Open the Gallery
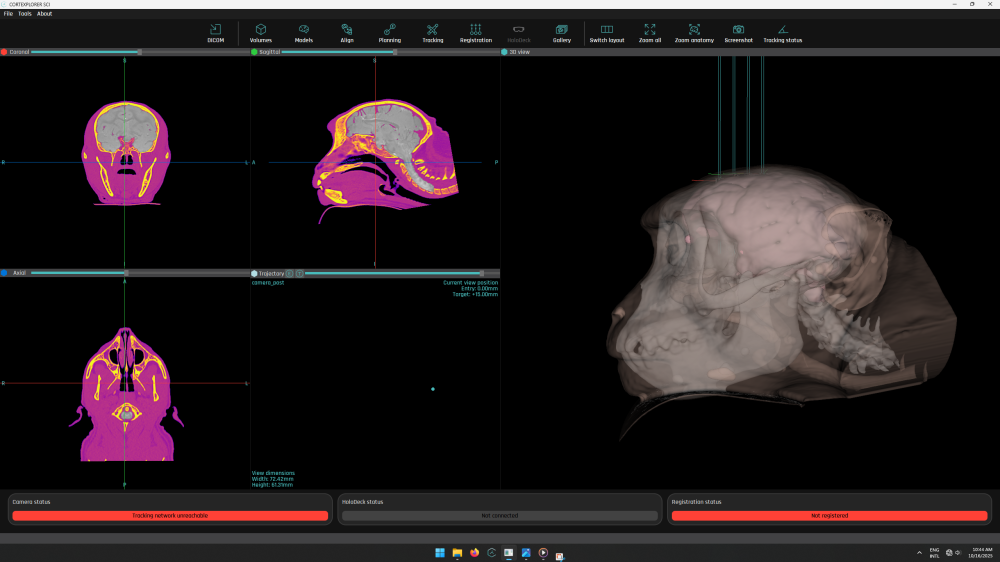 (x=562, y=32)
